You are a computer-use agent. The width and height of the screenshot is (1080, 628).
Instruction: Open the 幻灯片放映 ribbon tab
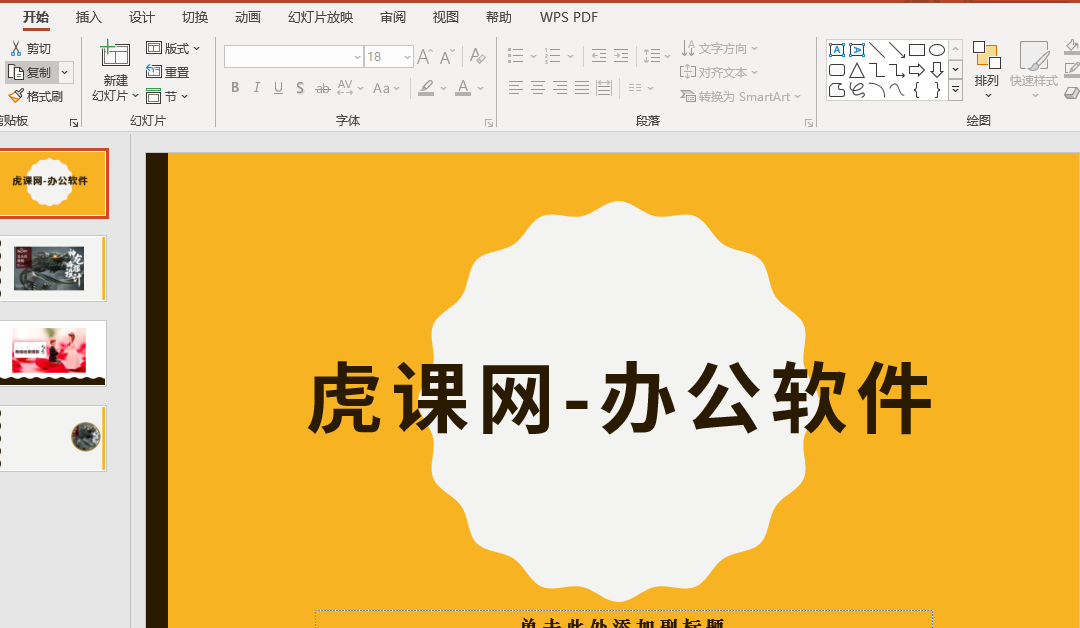click(320, 16)
